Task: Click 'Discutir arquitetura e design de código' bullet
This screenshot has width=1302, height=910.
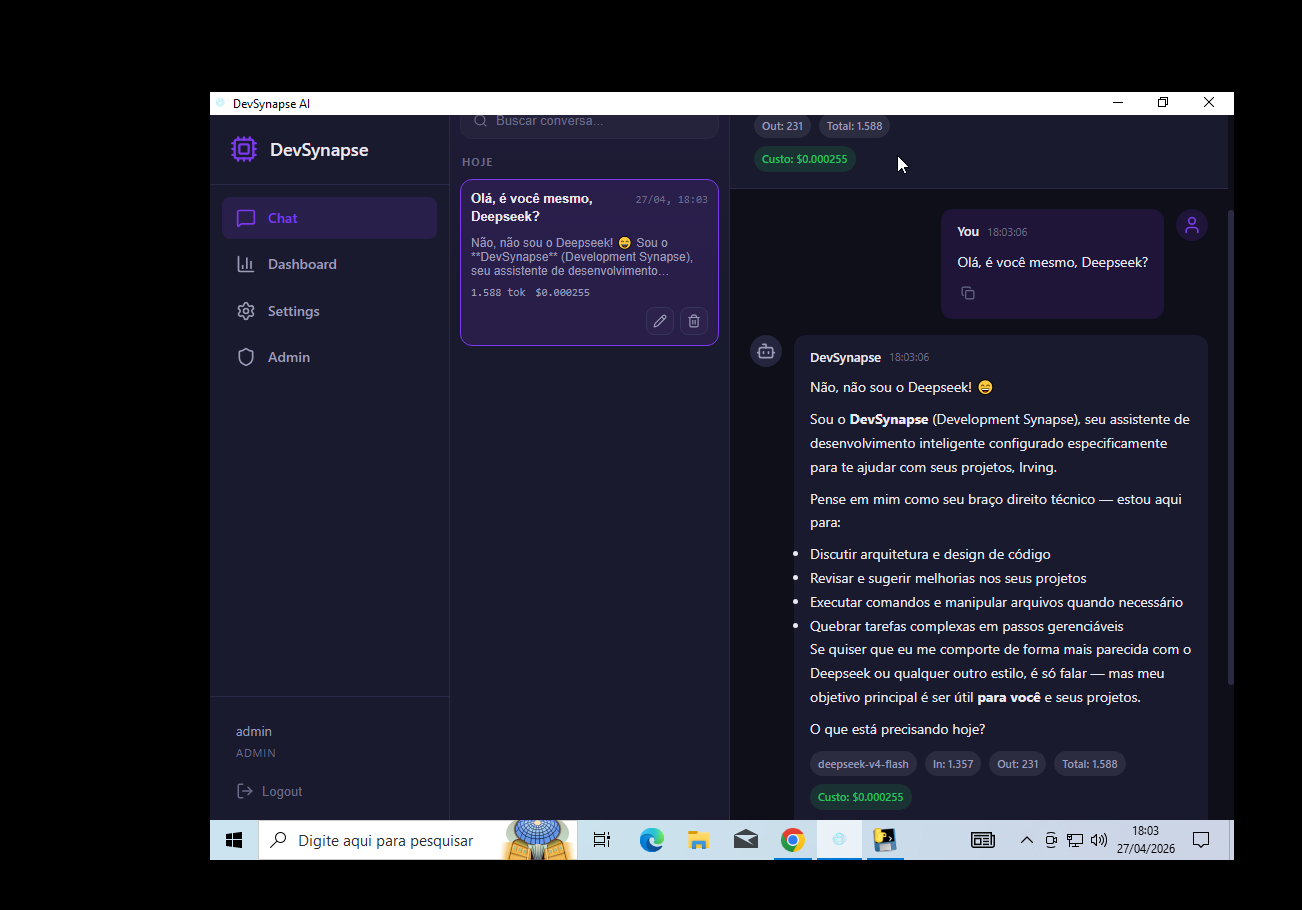Action: point(930,554)
